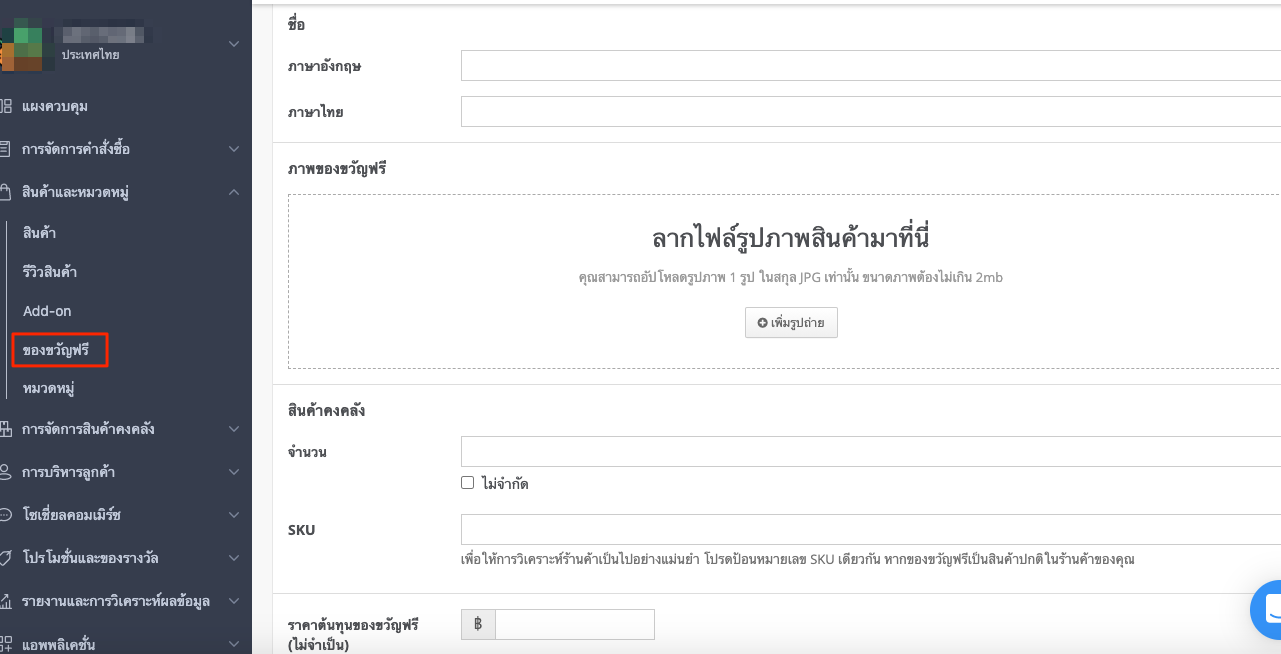Open รีวิวสินค้า submenu item
The image size is (1281, 654).
pyautogui.click(x=50, y=271)
